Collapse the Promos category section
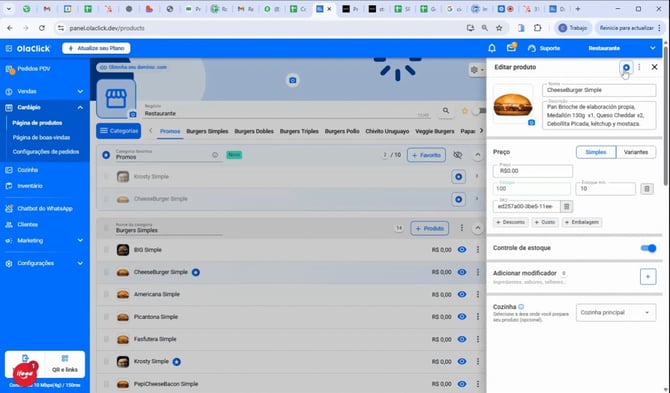The height and width of the screenshot is (393, 670). [x=478, y=155]
